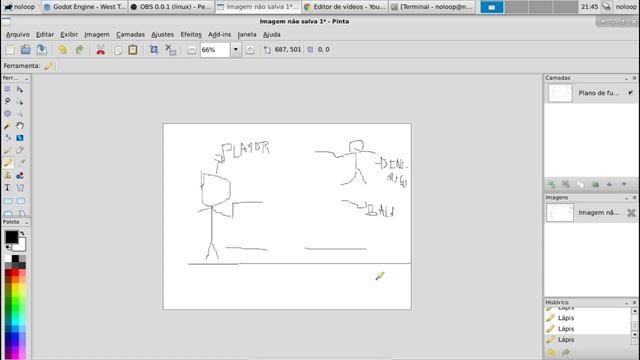Open the Add-ins menu

tap(219, 35)
